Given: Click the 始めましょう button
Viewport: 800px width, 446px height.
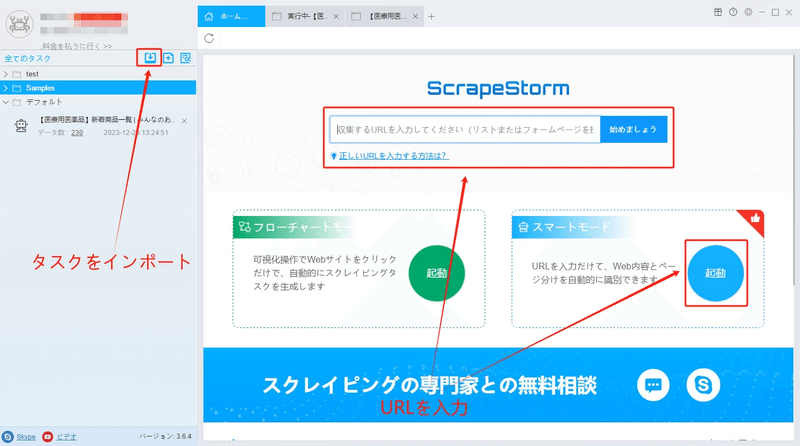Looking at the screenshot, I should [x=633, y=130].
